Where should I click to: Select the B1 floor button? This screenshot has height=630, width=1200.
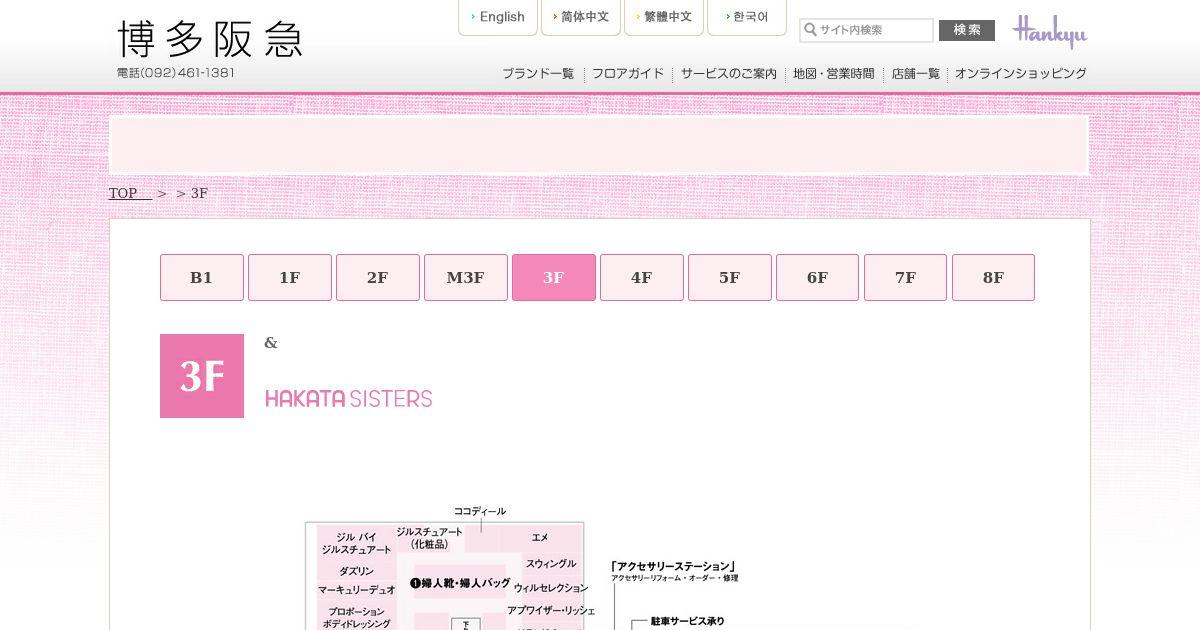tap(202, 278)
